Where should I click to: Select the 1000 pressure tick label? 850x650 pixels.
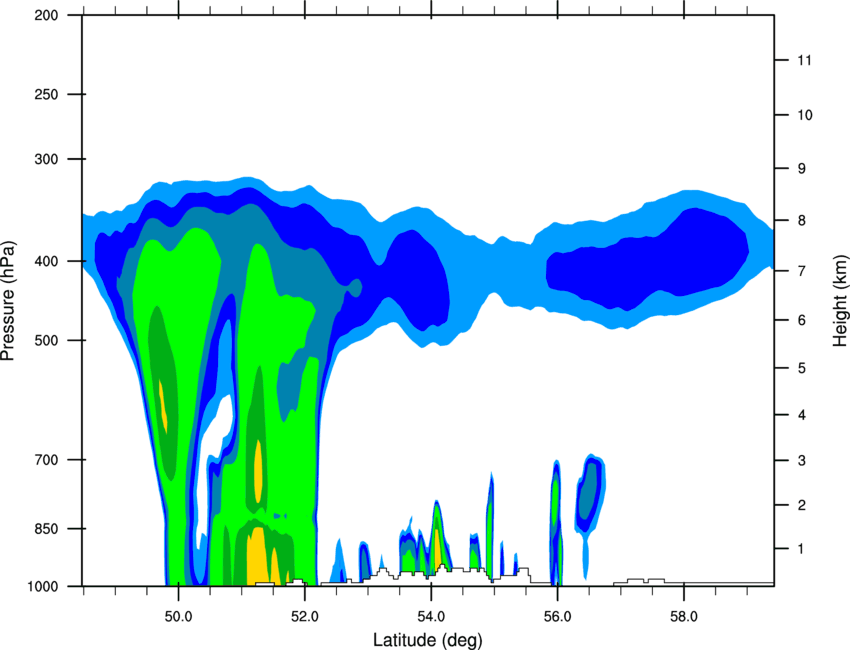42,587
